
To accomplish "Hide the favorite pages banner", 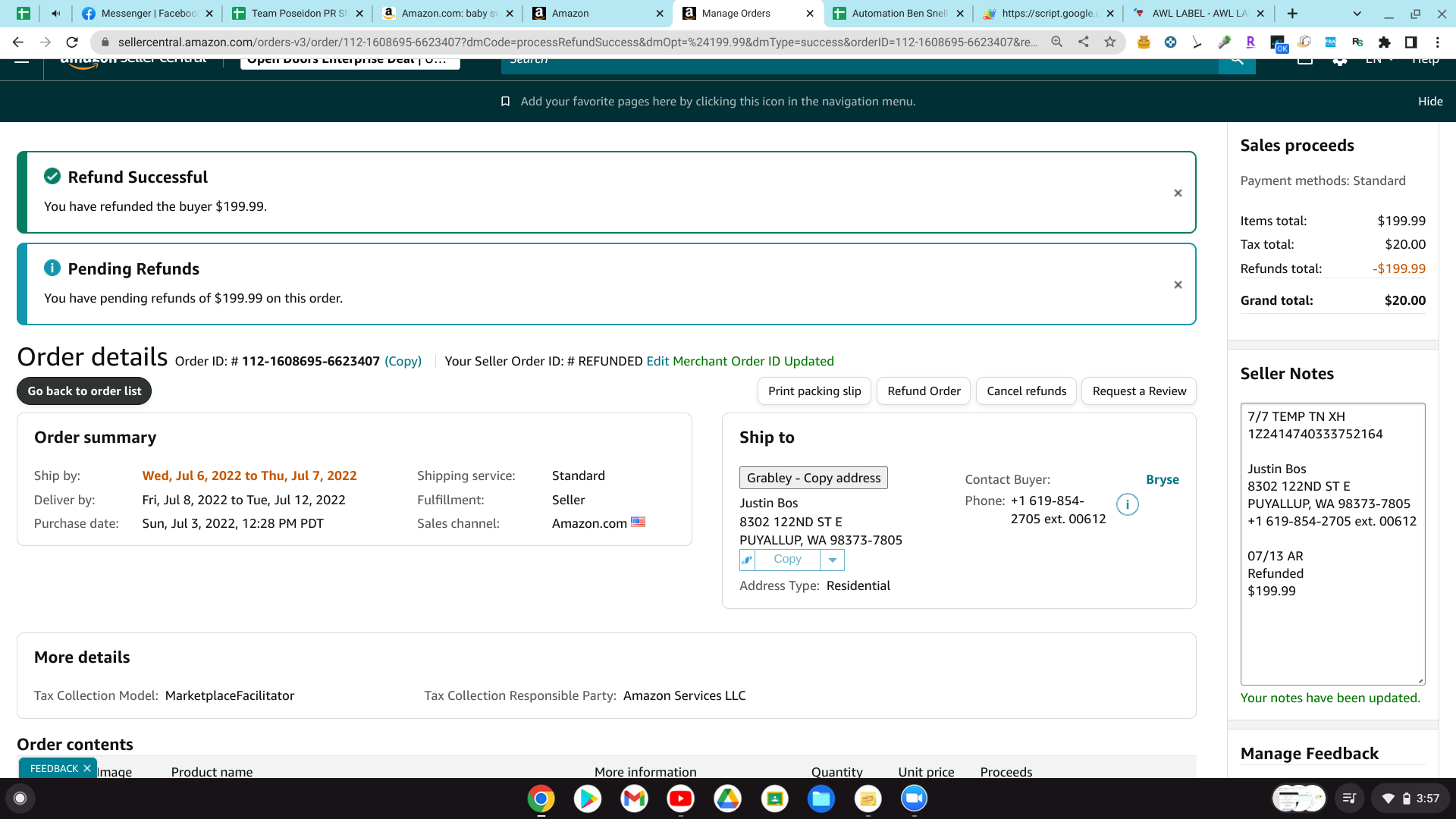I will [x=1430, y=102].
